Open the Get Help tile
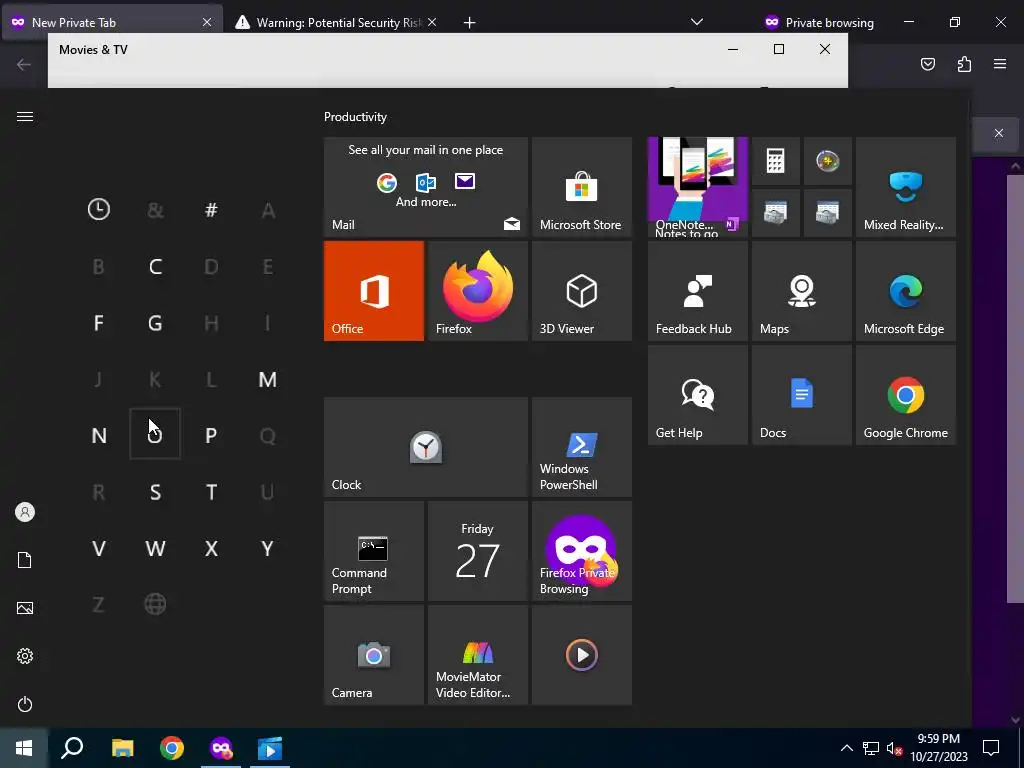The width and height of the screenshot is (1024, 768). click(697, 395)
